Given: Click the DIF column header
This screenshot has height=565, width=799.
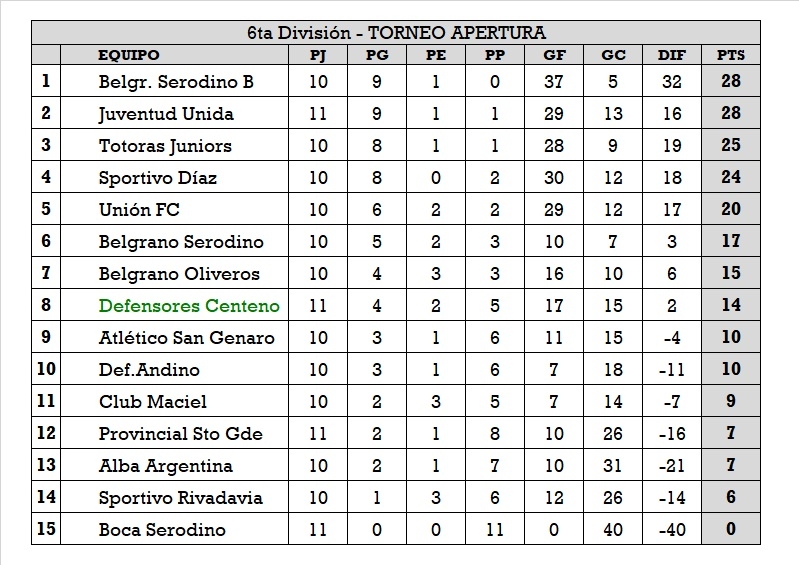Looking at the screenshot, I should pos(671,55).
